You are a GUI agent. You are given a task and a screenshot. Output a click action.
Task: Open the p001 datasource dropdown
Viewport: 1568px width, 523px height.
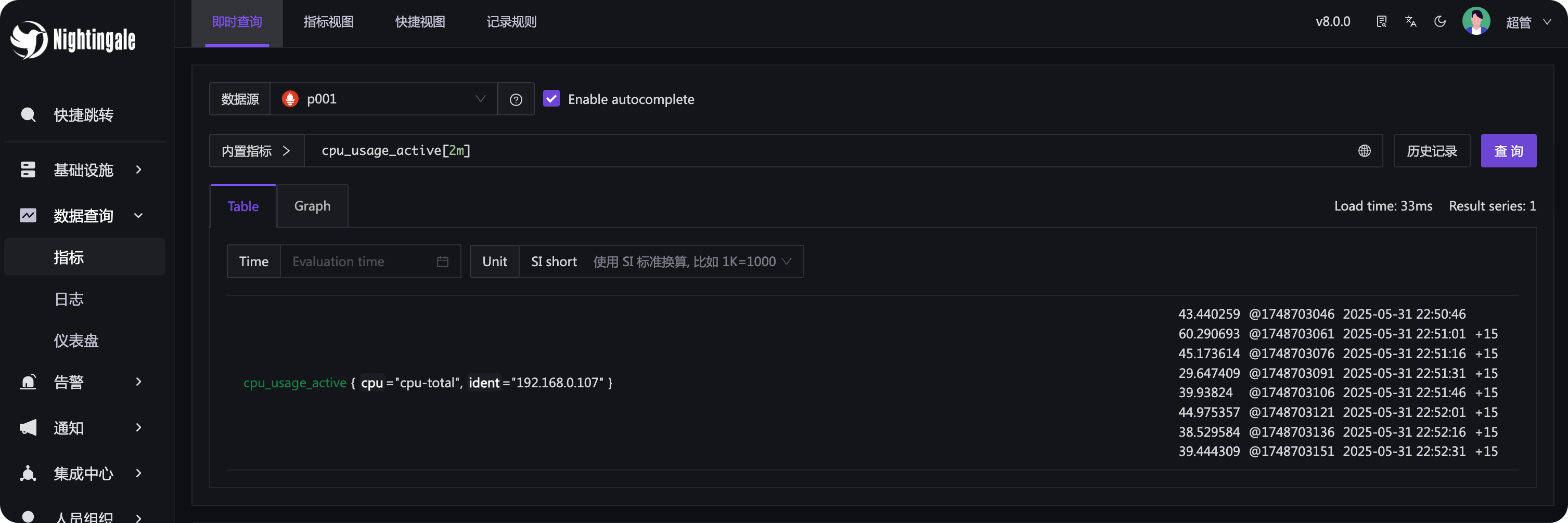point(383,99)
